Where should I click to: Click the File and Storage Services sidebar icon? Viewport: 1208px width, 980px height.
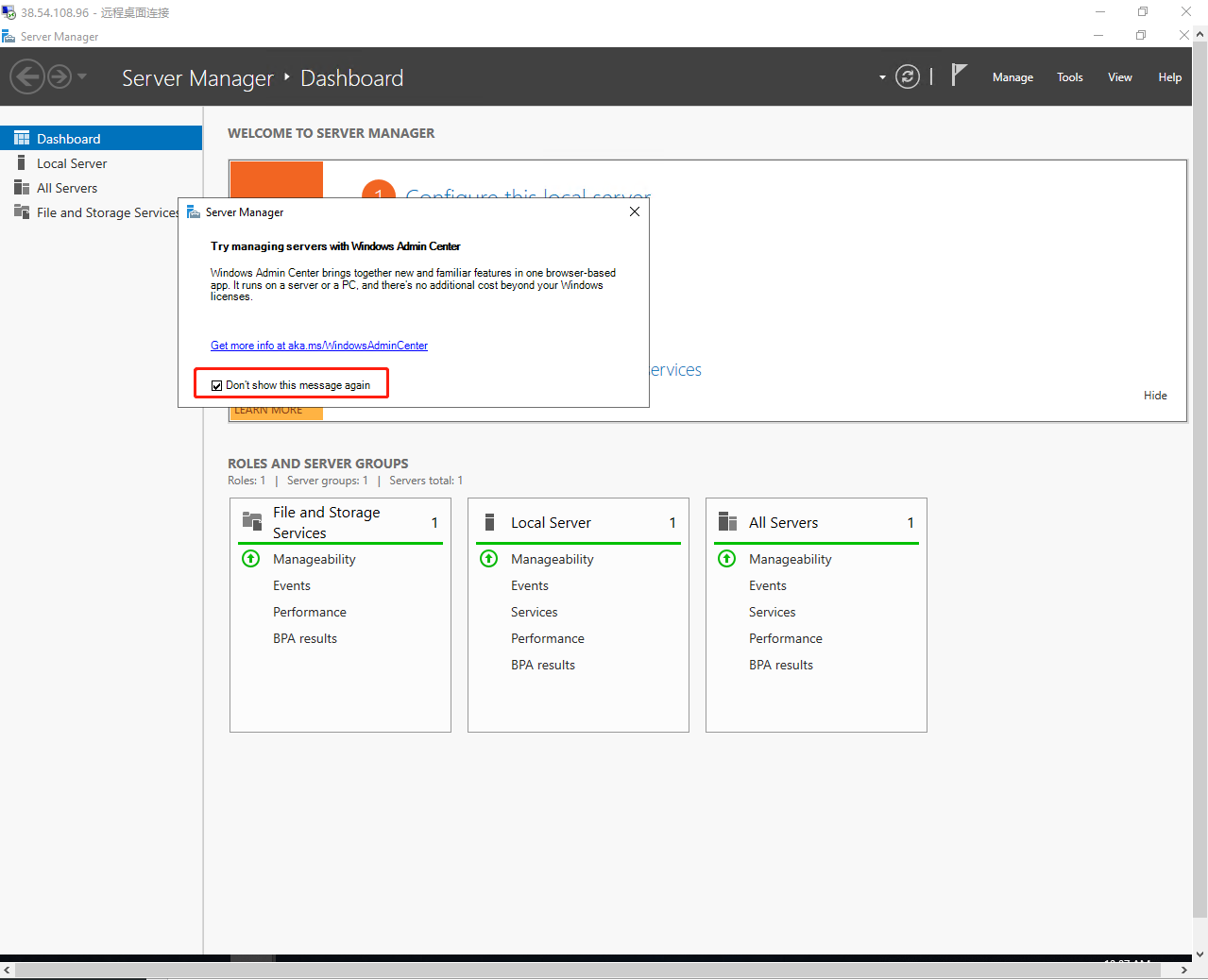(22, 211)
